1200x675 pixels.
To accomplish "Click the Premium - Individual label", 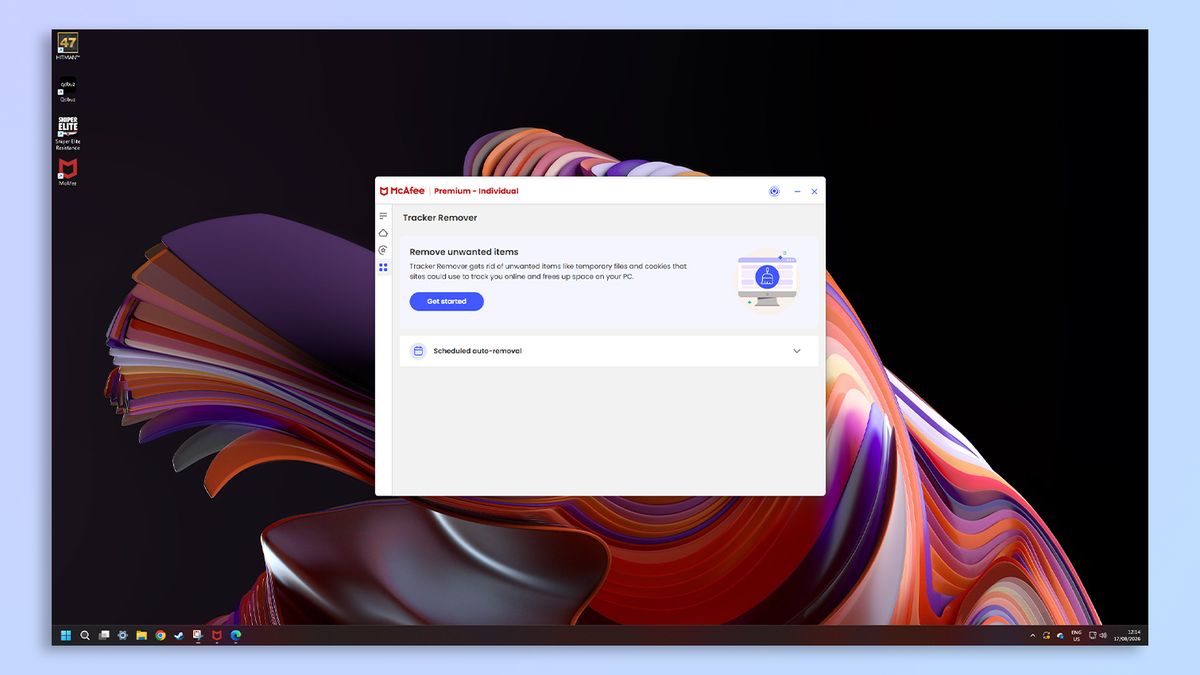I will pyautogui.click(x=476, y=191).
